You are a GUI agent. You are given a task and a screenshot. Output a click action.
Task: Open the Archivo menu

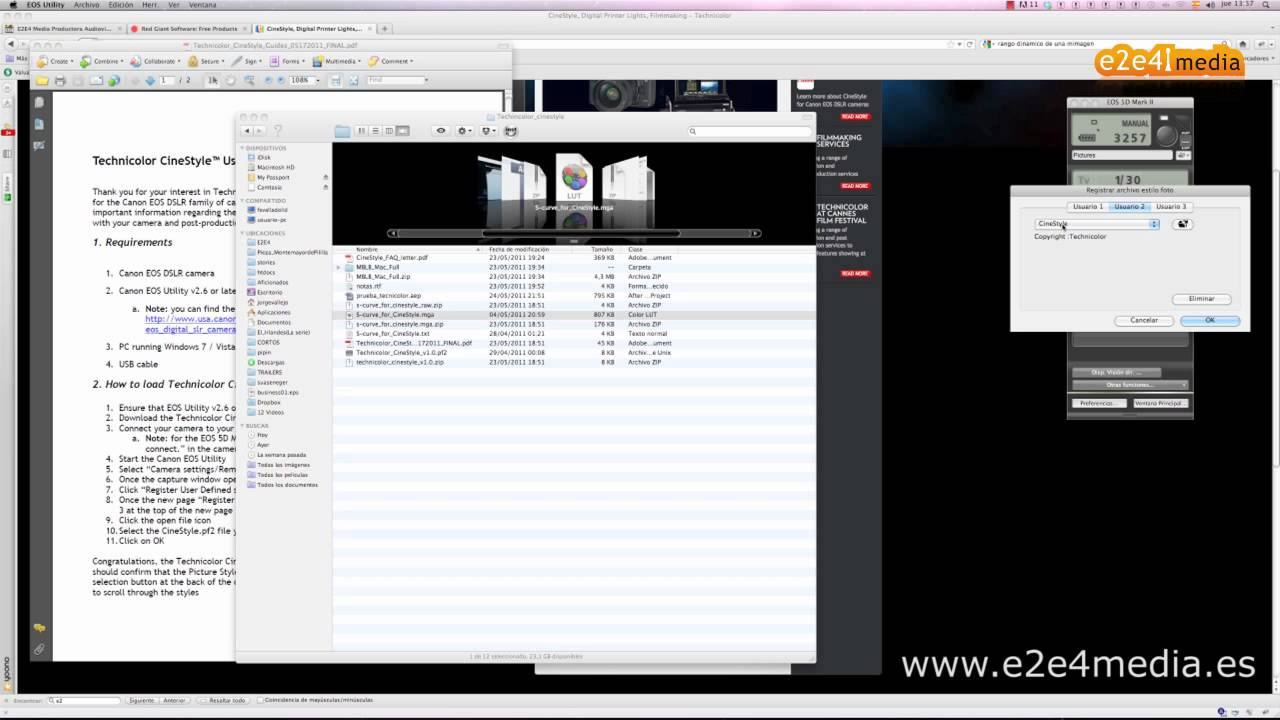coord(87,5)
